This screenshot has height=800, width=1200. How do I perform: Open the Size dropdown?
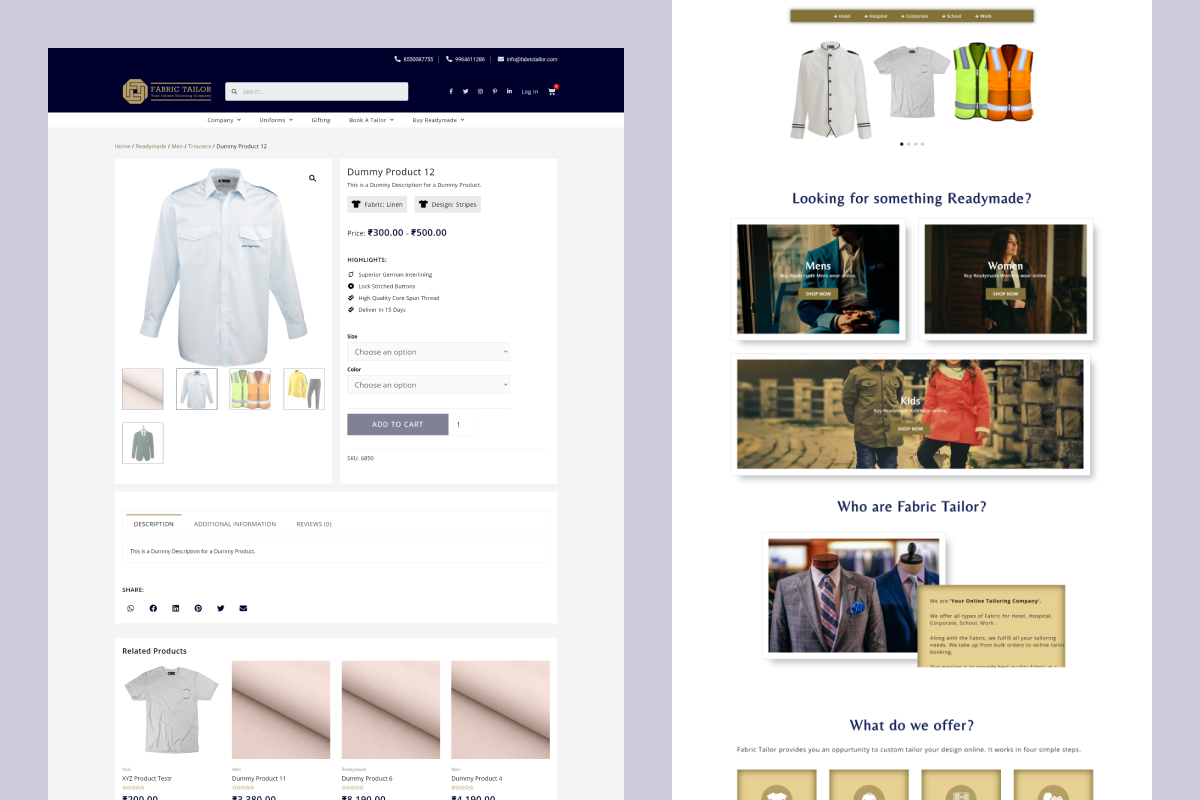pyautogui.click(x=428, y=352)
